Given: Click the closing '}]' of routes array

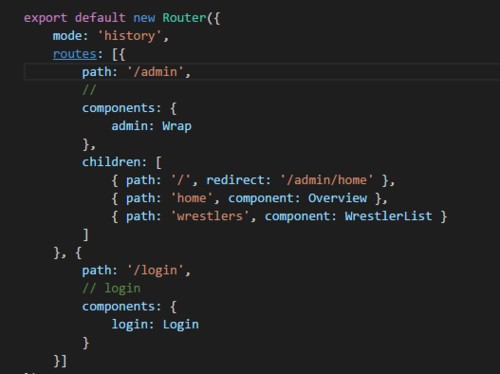Looking at the screenshot, I should pos(60,361).
